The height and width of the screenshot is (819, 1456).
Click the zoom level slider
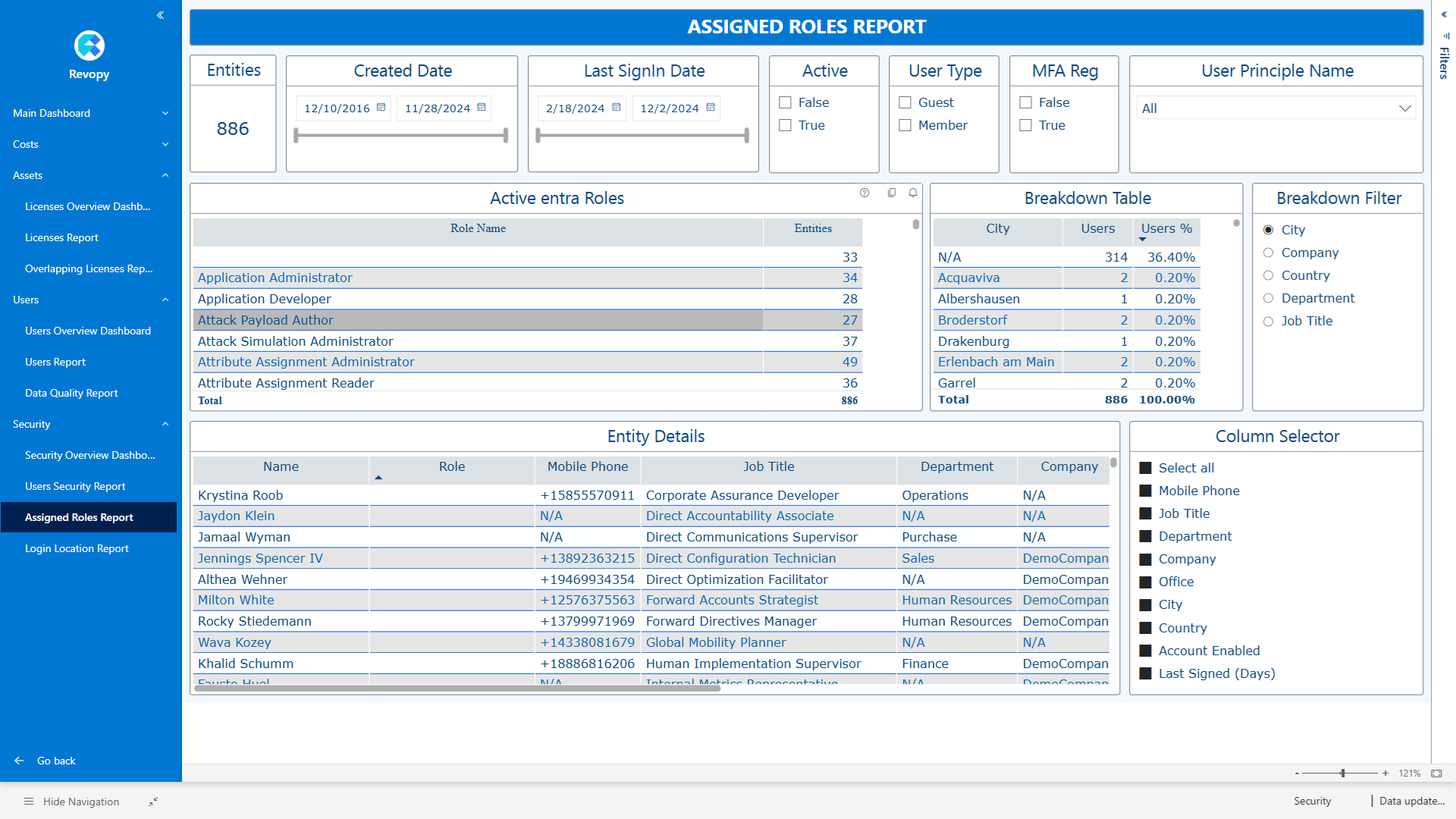tap(1341, 773)
